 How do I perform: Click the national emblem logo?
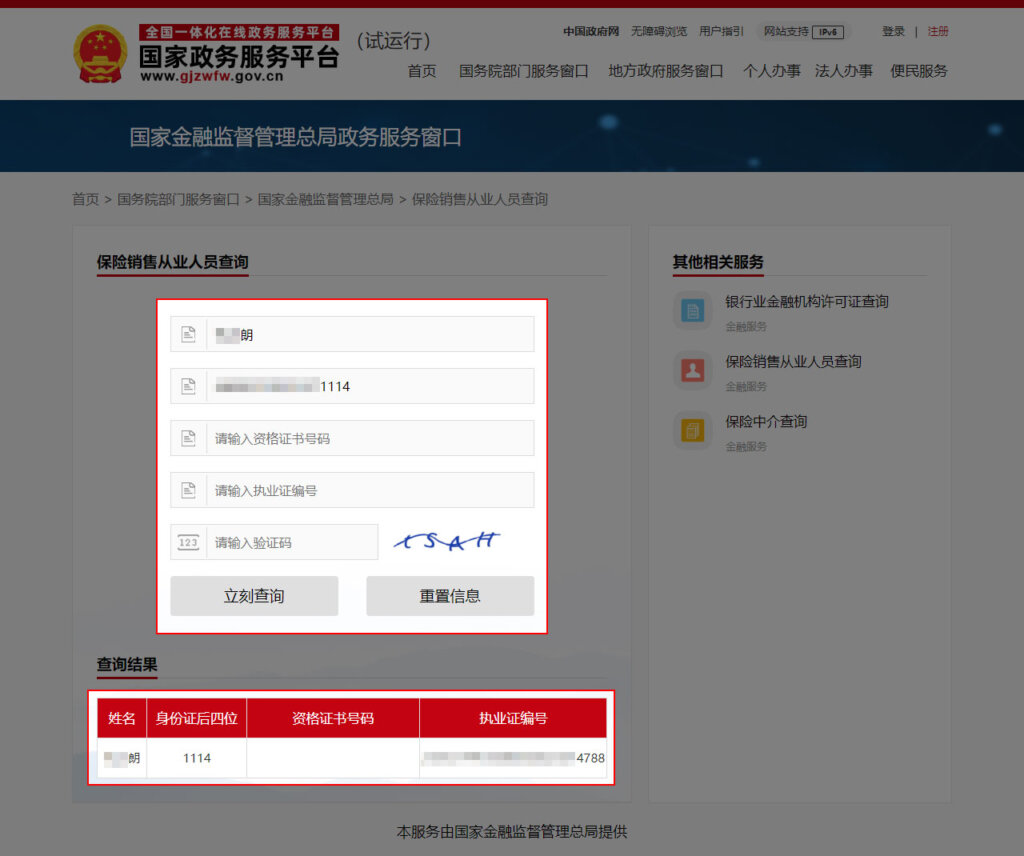[100, 54]
